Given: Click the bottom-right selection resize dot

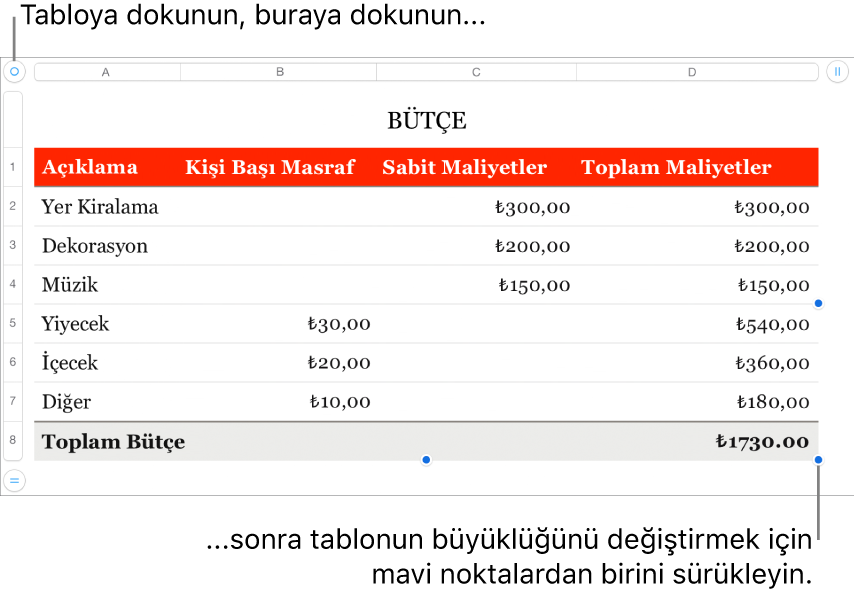Looking at the screenshot, I should pos(818,460).
